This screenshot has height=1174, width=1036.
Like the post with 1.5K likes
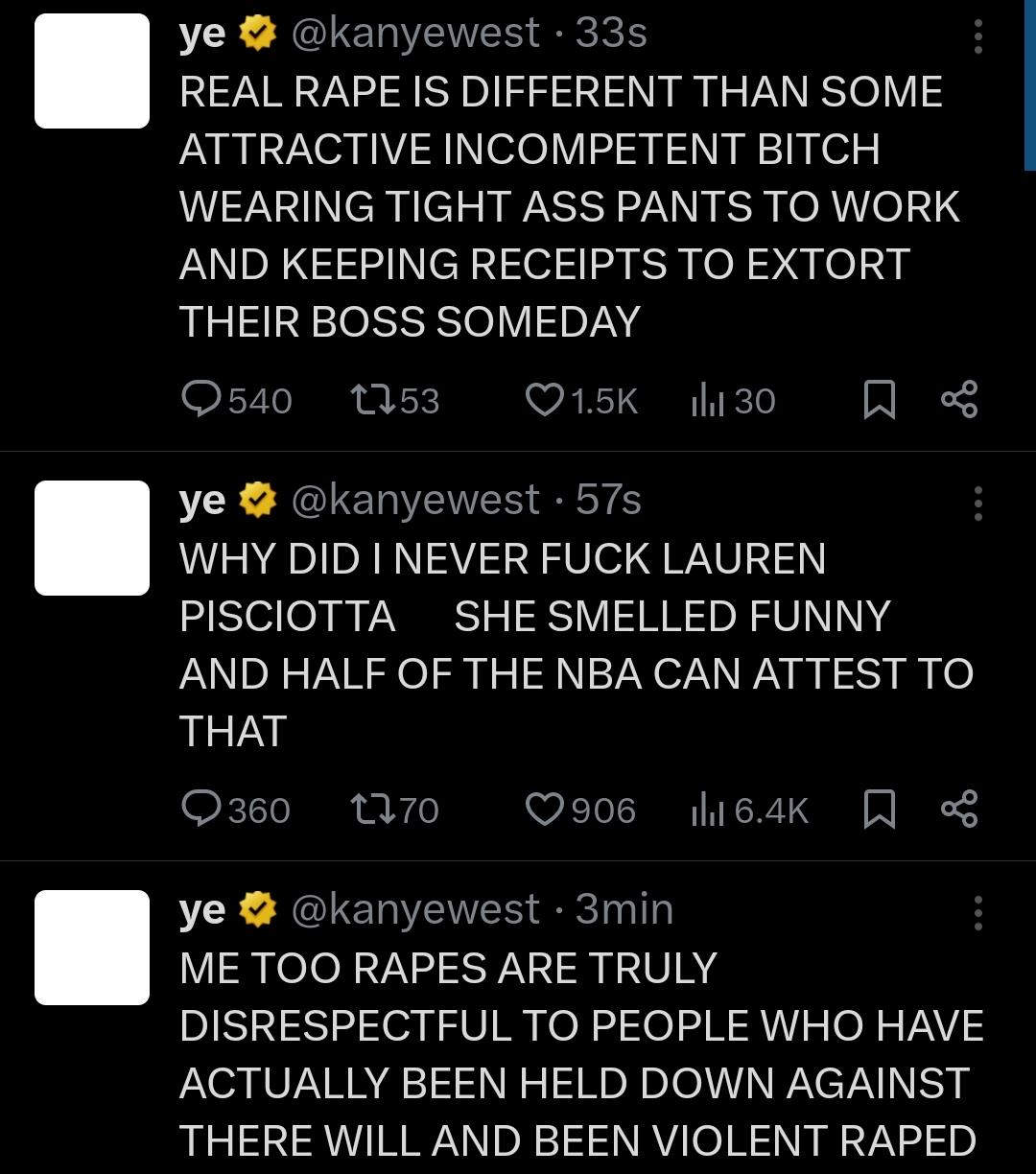coord(582,400)
